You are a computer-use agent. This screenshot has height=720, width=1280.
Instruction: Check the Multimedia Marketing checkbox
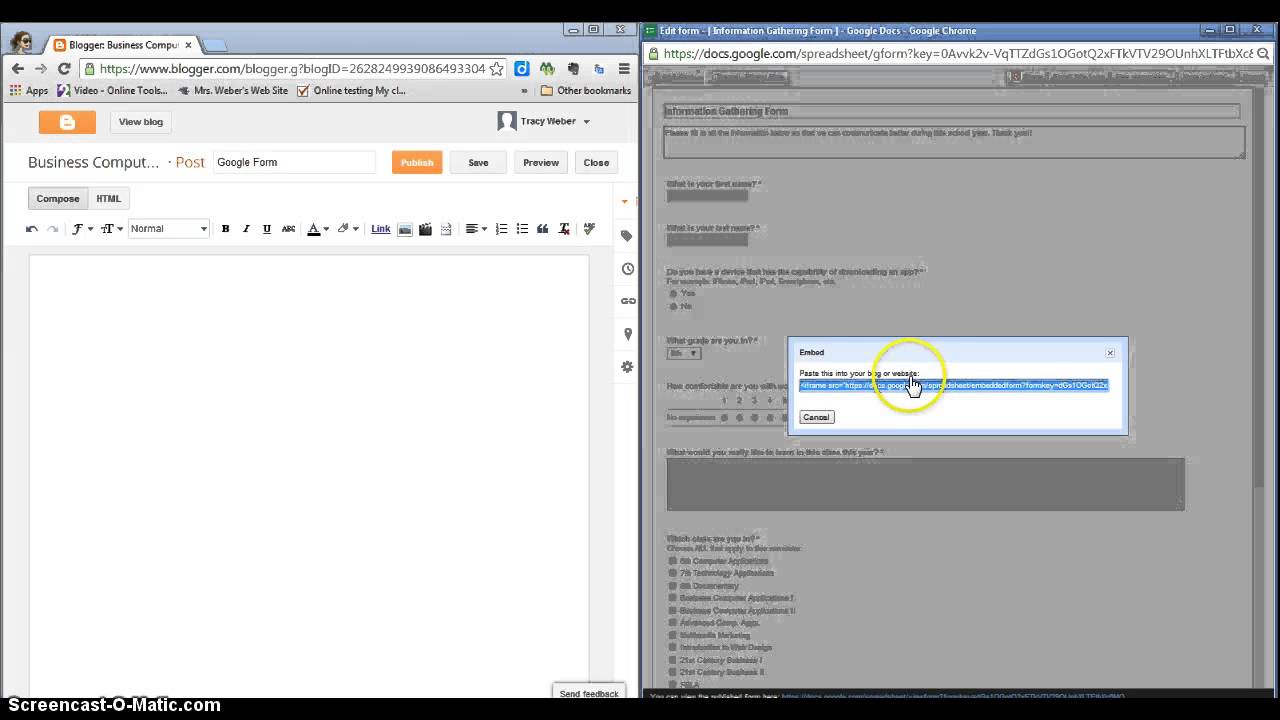[673, 635]
